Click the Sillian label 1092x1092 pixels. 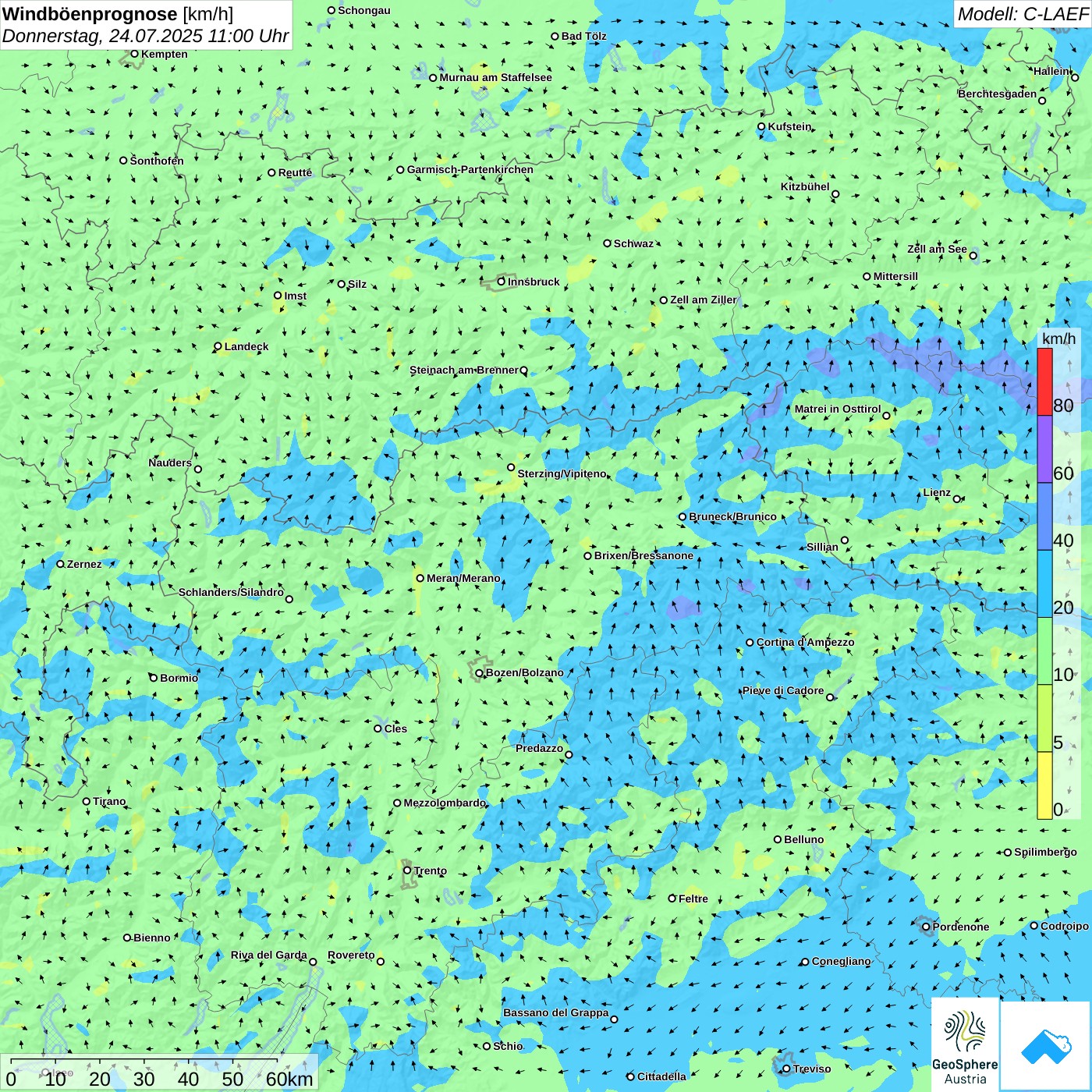[822, 547]
